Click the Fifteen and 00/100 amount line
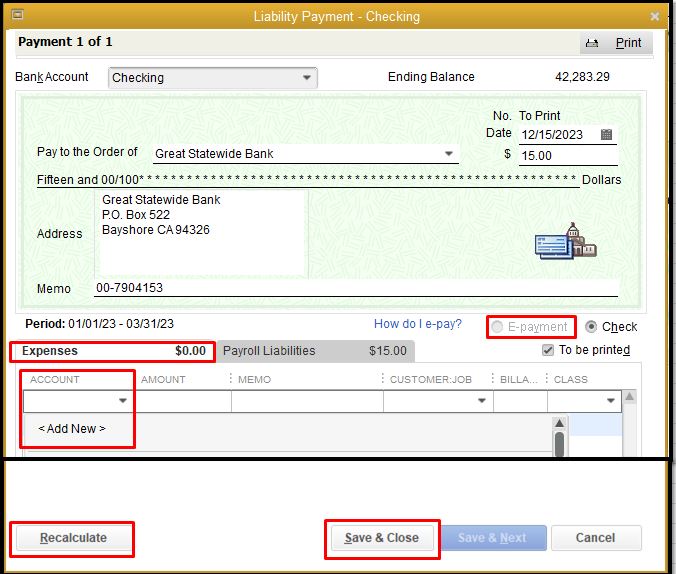676x574 pixels. click(308, 179)
